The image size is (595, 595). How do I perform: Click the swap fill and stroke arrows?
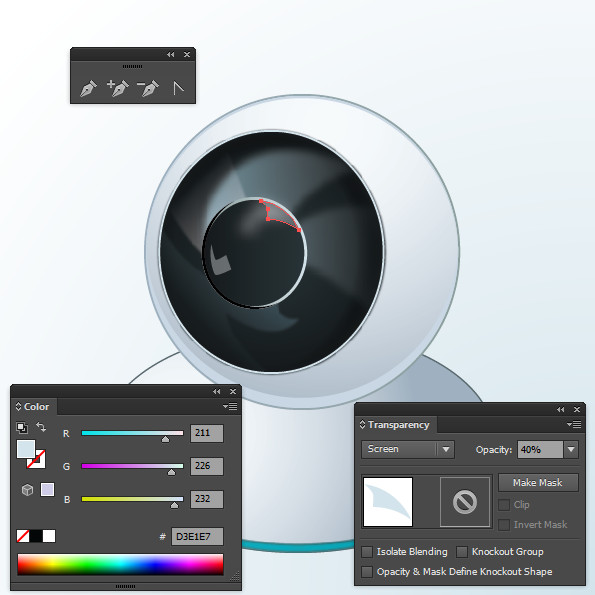[x=41, y=427]
